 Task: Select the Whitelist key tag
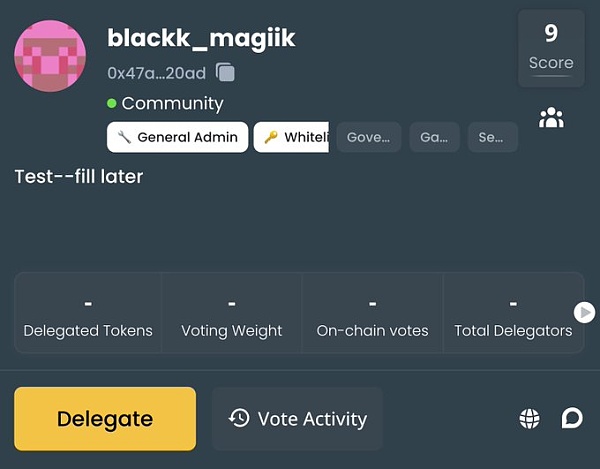[x=292, y=137]
